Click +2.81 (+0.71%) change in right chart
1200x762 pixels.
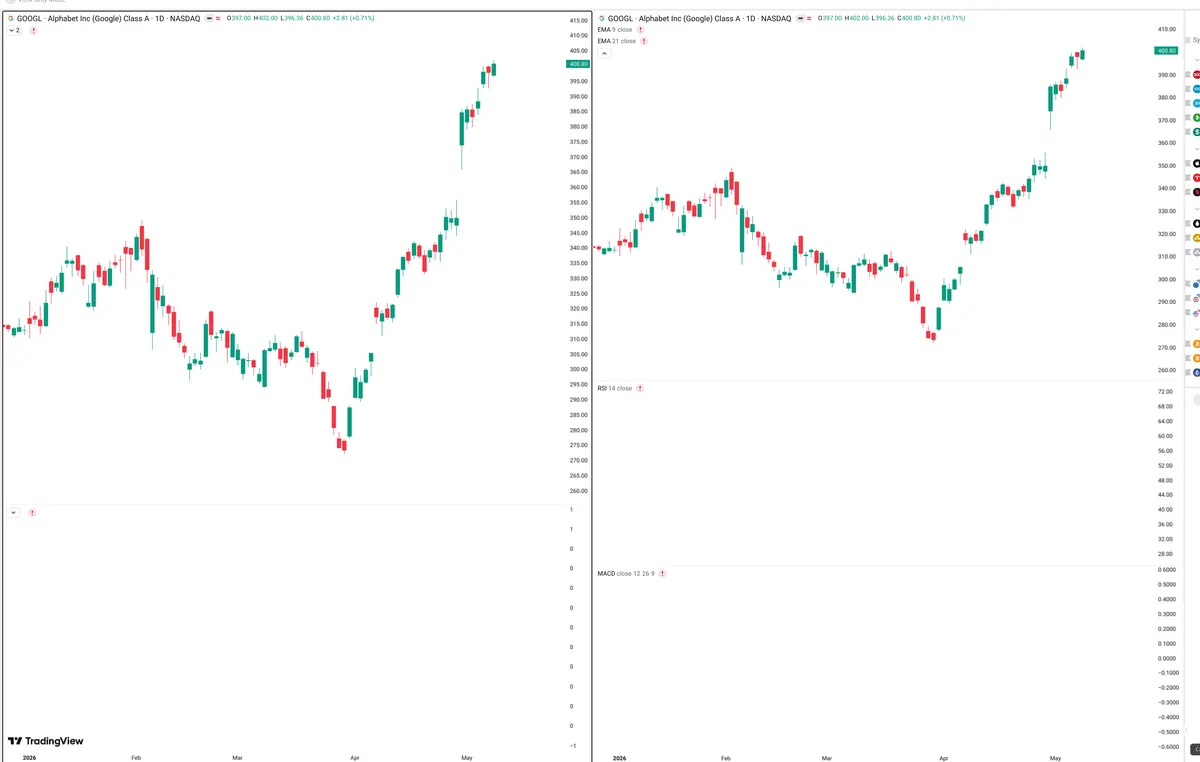click(x=943, y=18)
